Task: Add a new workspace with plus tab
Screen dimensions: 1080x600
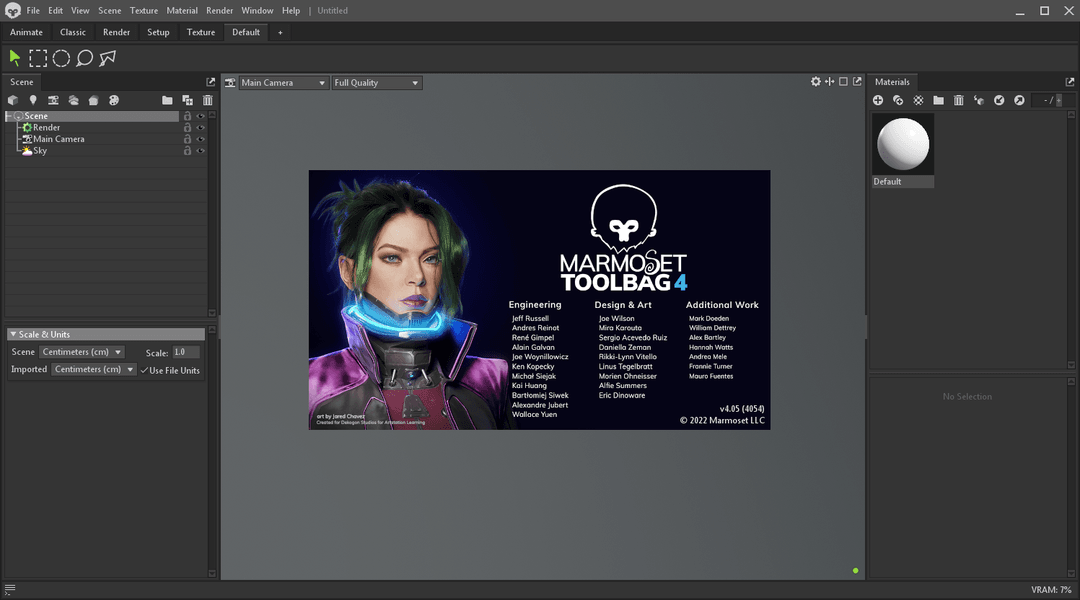Action: (x=280, y=32)
